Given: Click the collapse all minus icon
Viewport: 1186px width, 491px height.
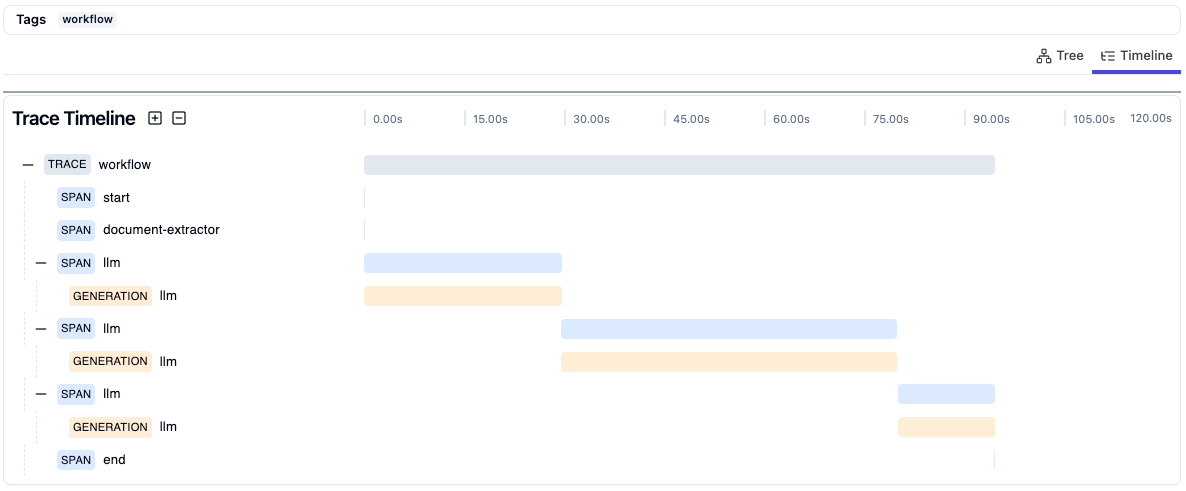Looking at the screenshot, I should [x=179, y=118].
